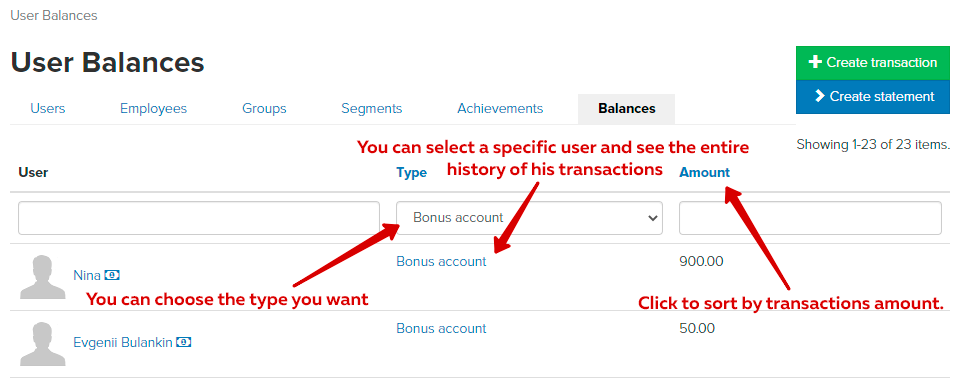Open Nina's Bonus account transaction history

[441, 262]
